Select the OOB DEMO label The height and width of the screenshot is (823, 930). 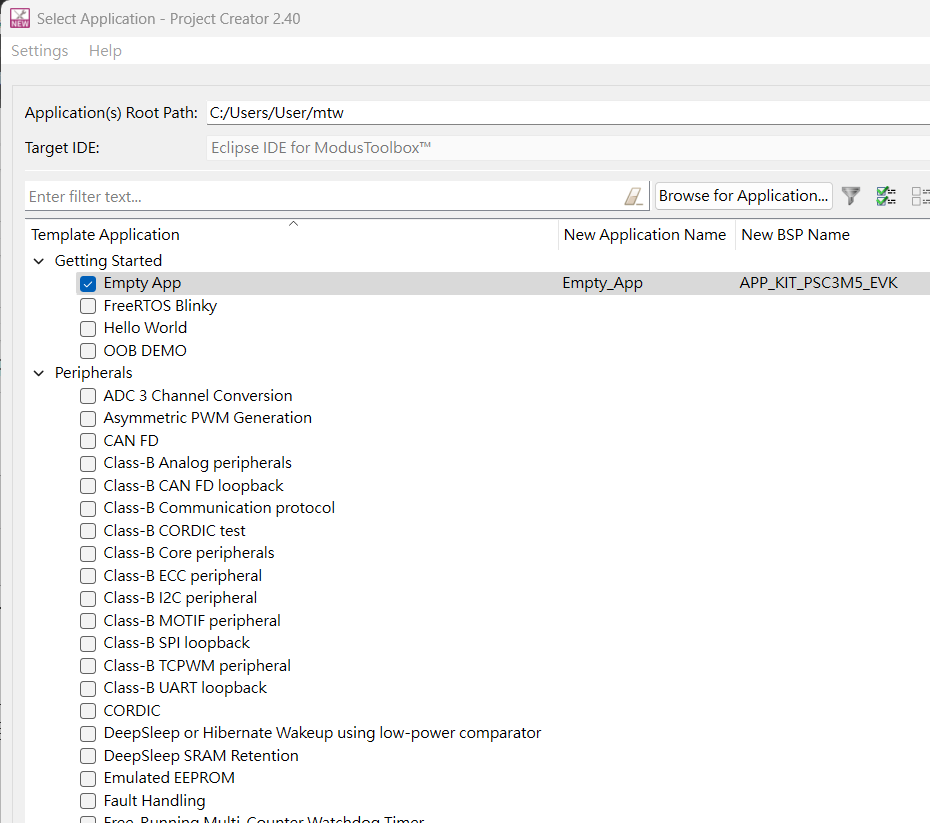(145, 351)
